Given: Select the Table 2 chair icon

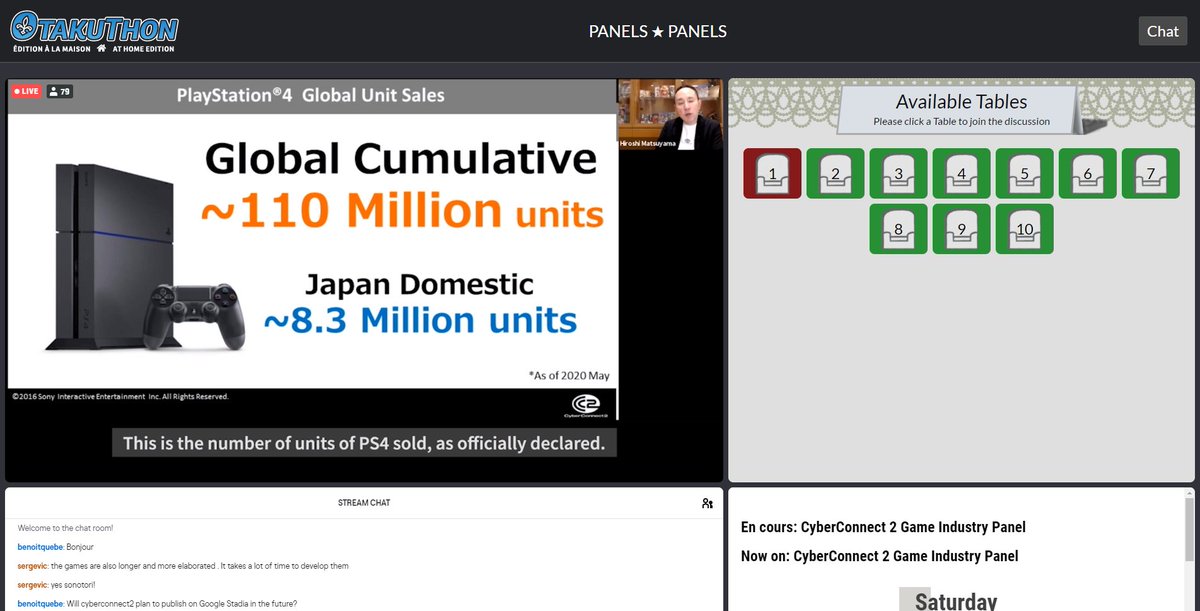Looking at the screenshot, I should pyautogui.click(x=835, y=173).
